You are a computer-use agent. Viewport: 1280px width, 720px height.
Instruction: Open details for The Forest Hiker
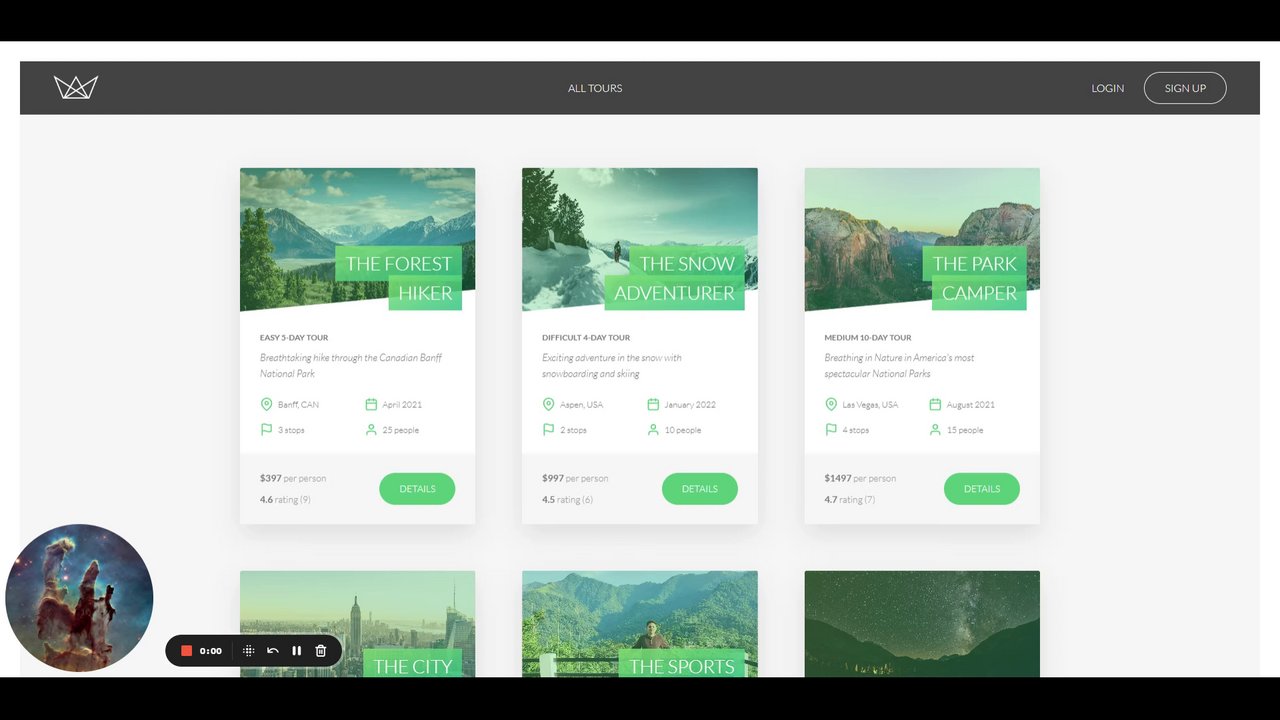(417, 489)
